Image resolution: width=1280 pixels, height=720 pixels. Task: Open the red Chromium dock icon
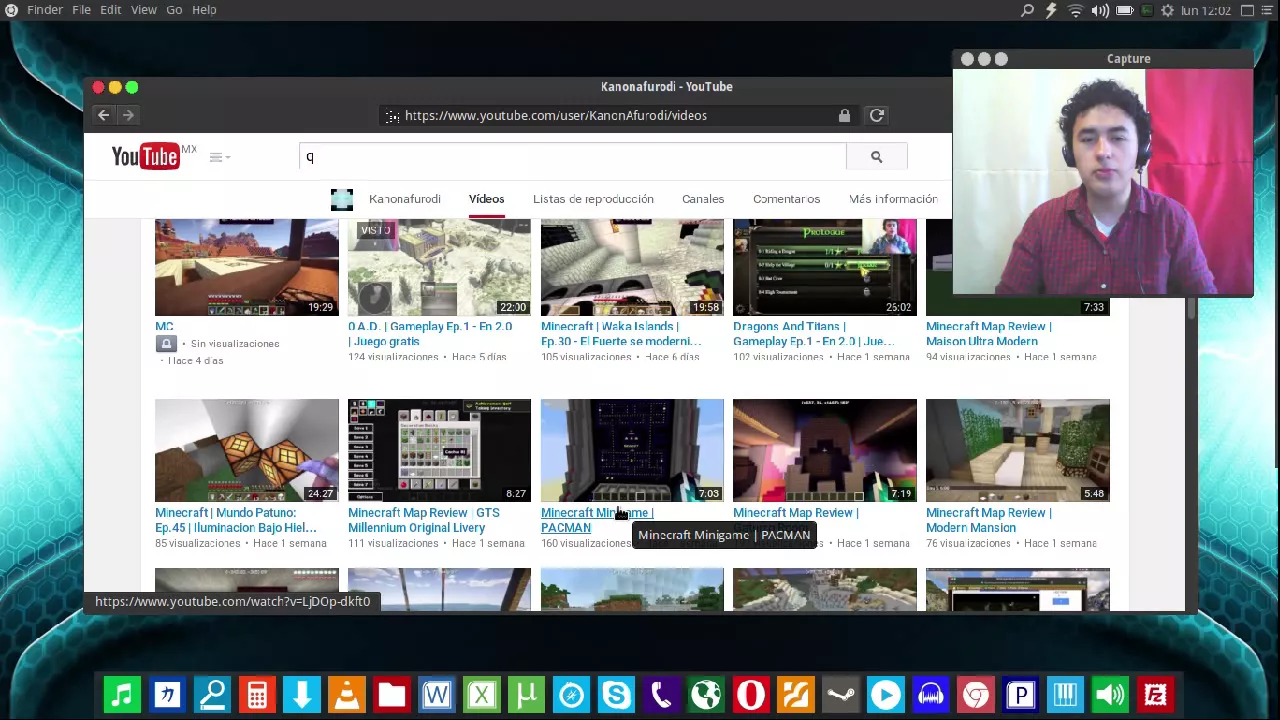(975, 694)
